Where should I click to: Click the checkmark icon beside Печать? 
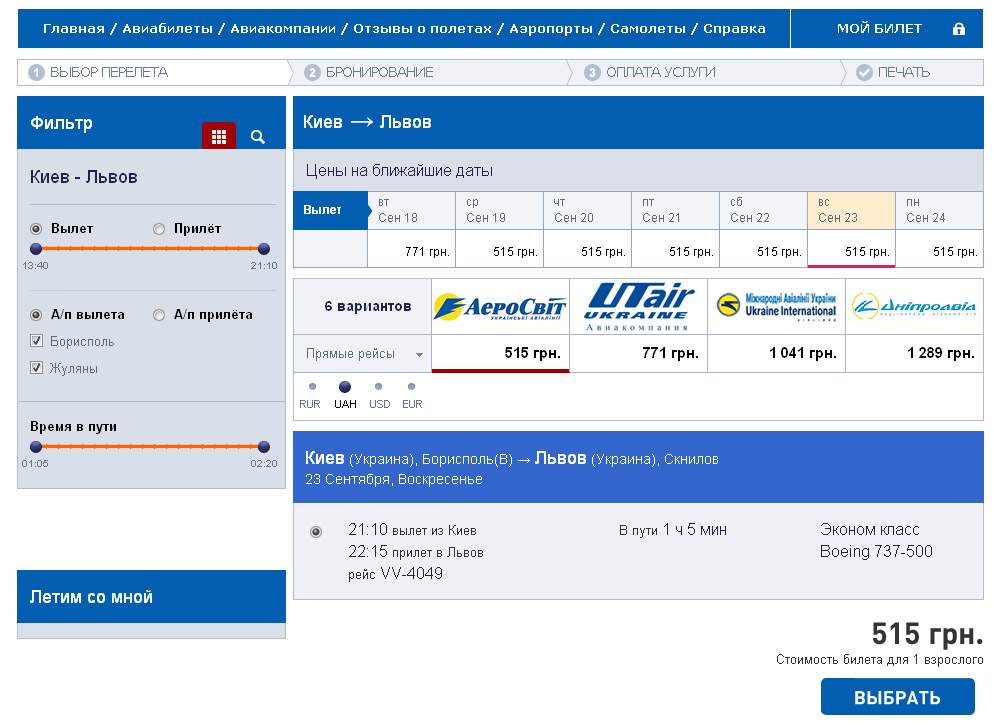[864, 72]
